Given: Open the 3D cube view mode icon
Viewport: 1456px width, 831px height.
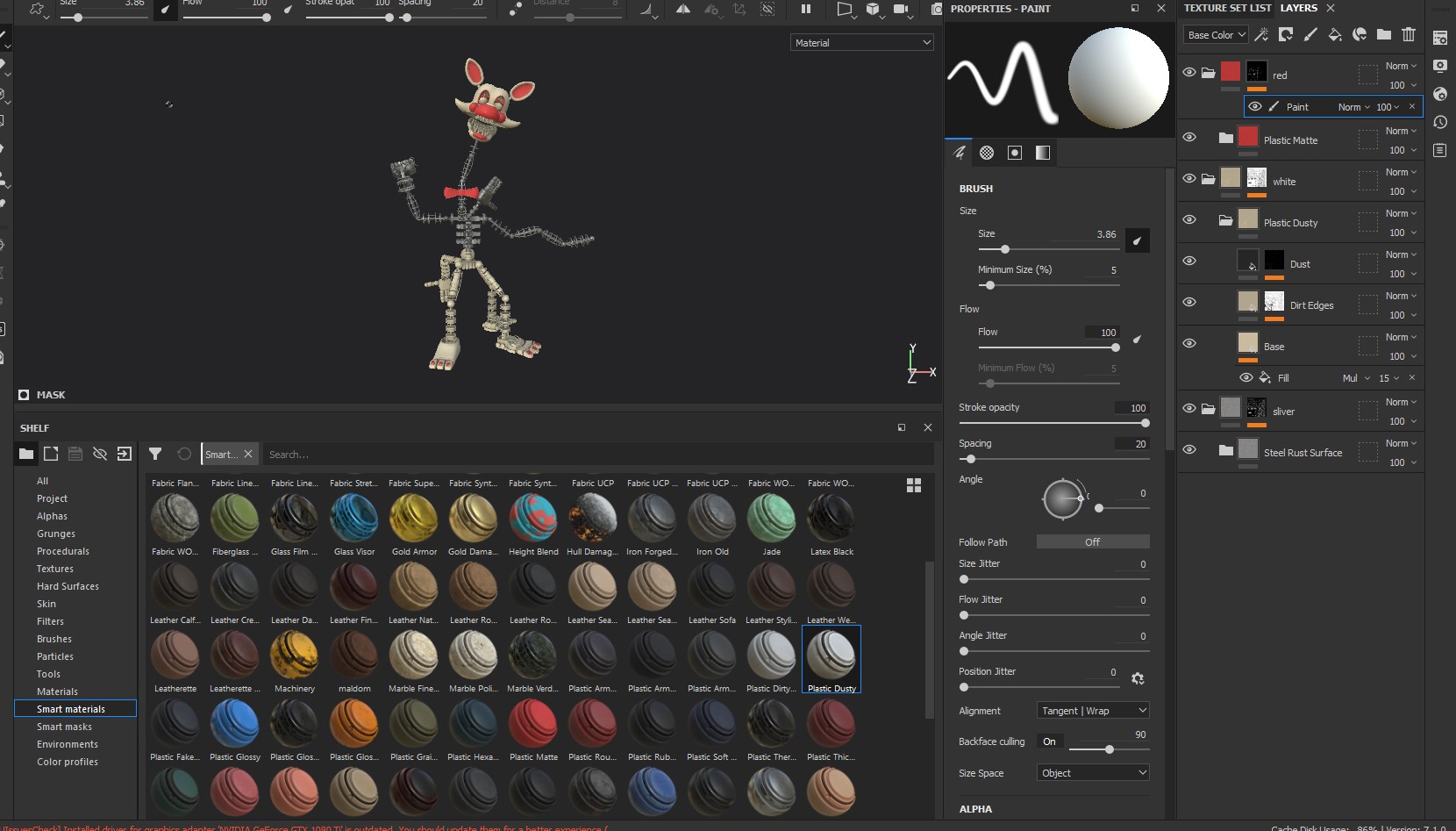Looking at the screenshot, I should (873, 9).
